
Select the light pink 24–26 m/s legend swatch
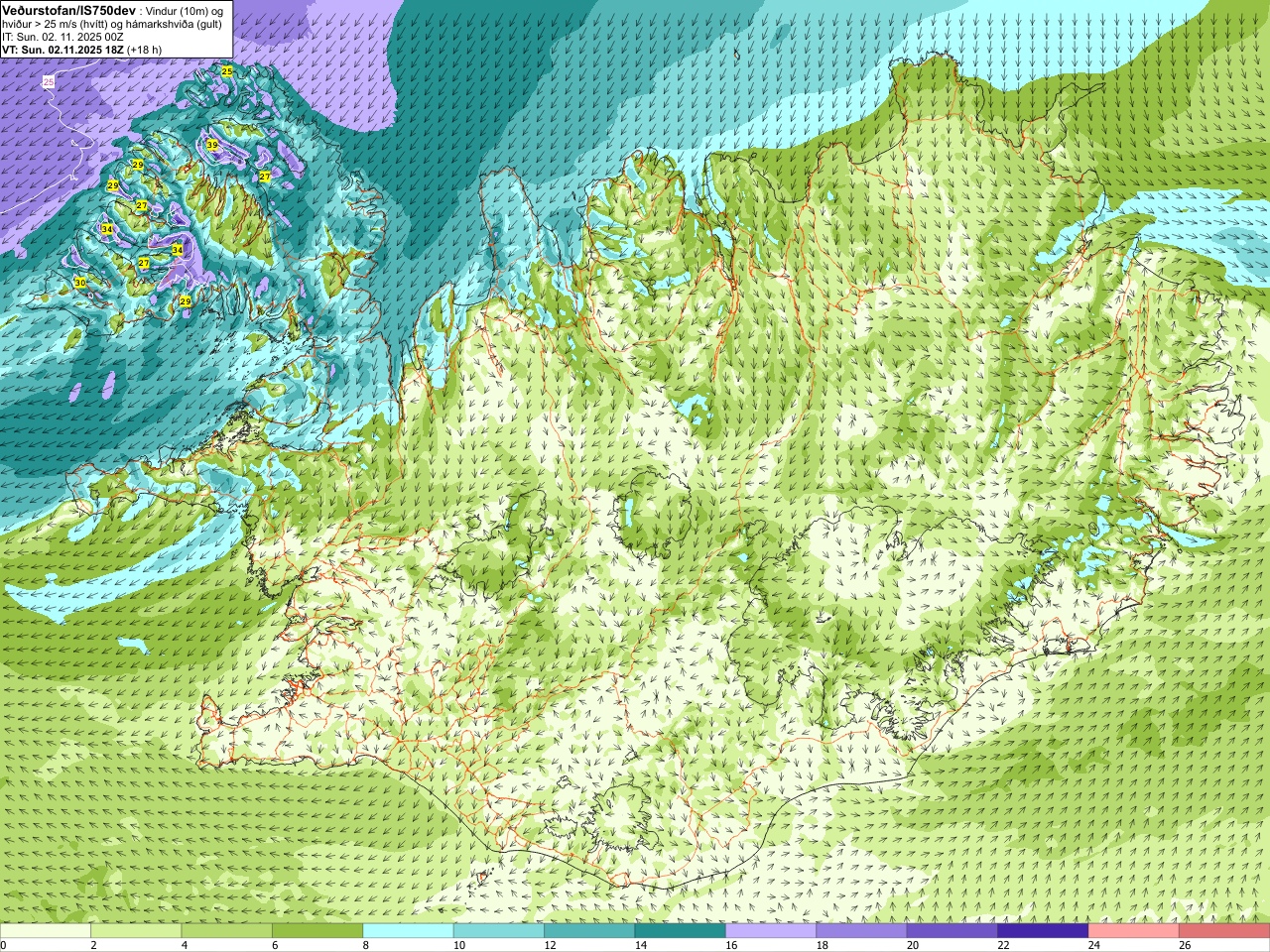1133,931
